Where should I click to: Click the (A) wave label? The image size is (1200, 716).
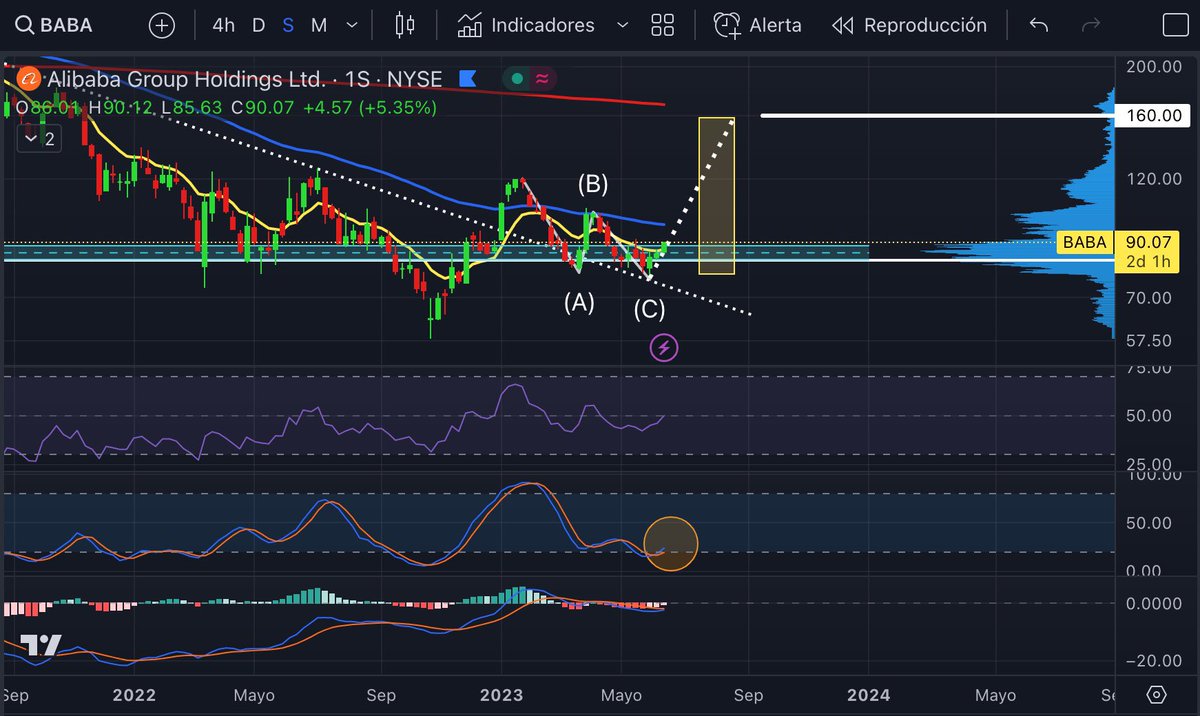coord(579,301)
